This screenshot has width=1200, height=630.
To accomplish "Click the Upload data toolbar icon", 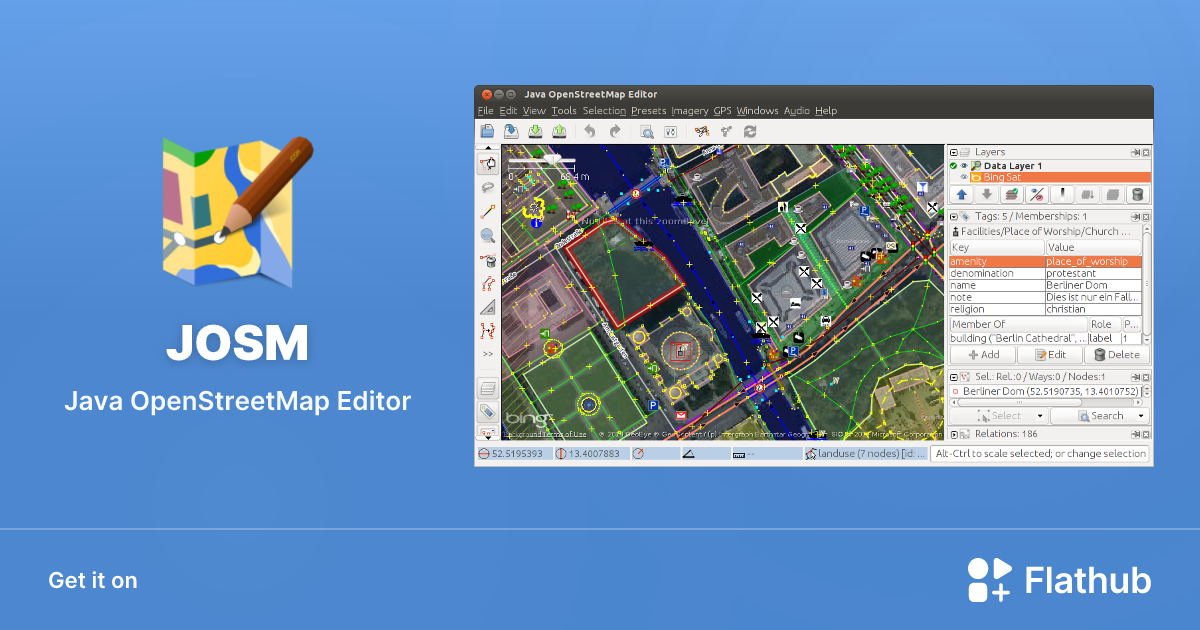I will [560, 131].
